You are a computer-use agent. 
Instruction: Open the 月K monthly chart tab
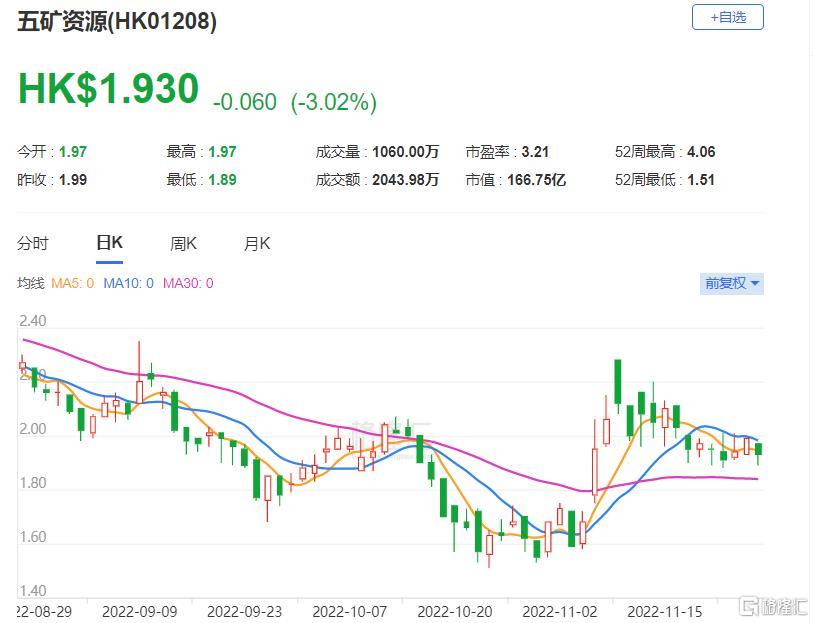coord(257,243)
